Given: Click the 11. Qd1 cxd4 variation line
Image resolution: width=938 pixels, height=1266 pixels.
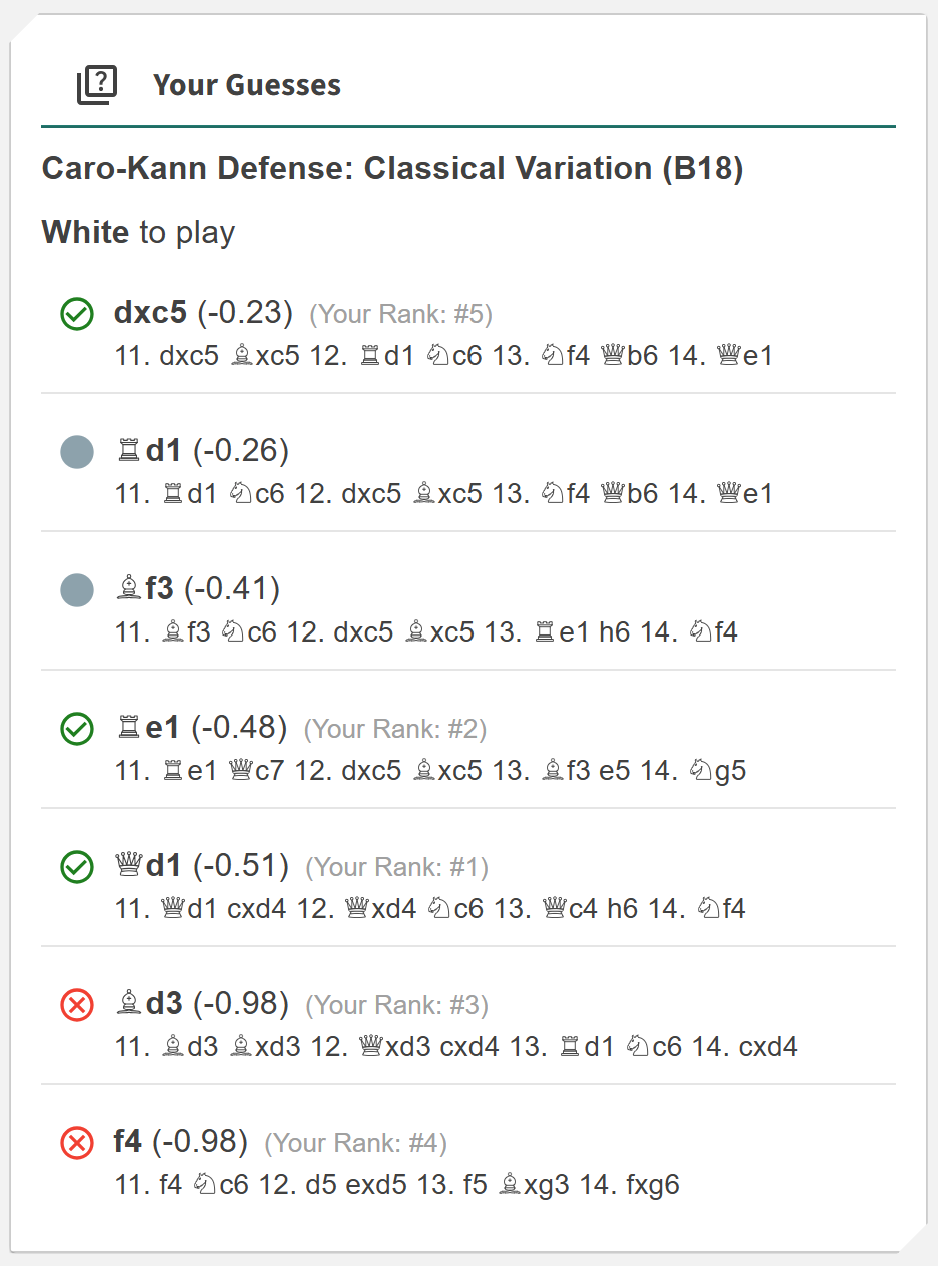Looking at the screenshot, I should [x=430, y=909].
